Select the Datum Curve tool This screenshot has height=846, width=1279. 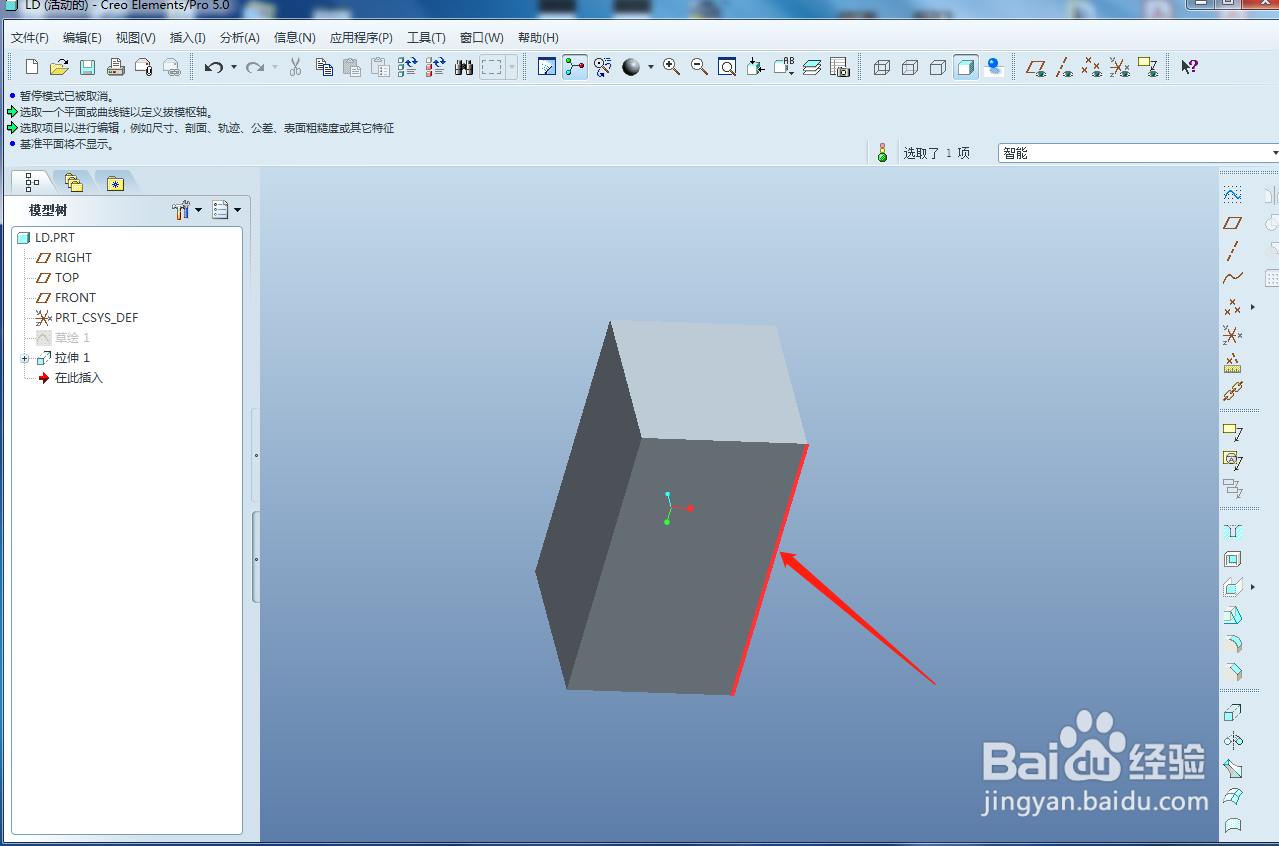point(1233,278)
